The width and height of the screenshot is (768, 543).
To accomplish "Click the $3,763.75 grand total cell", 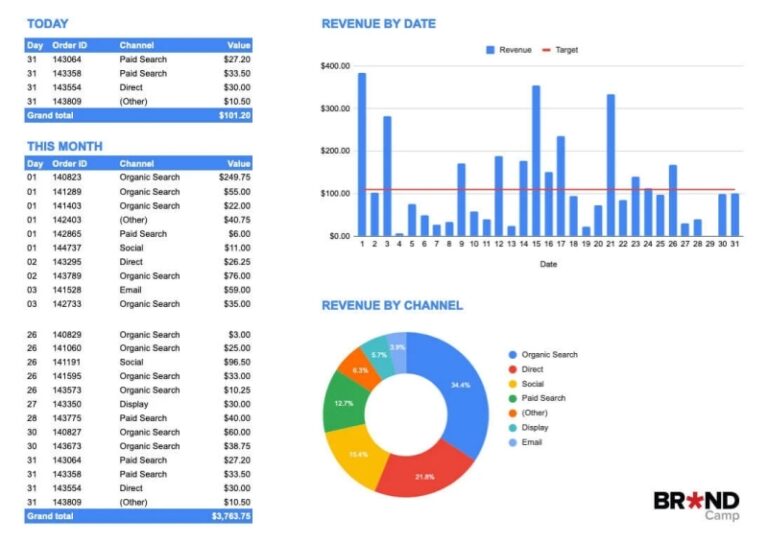I will coord(230,516).
